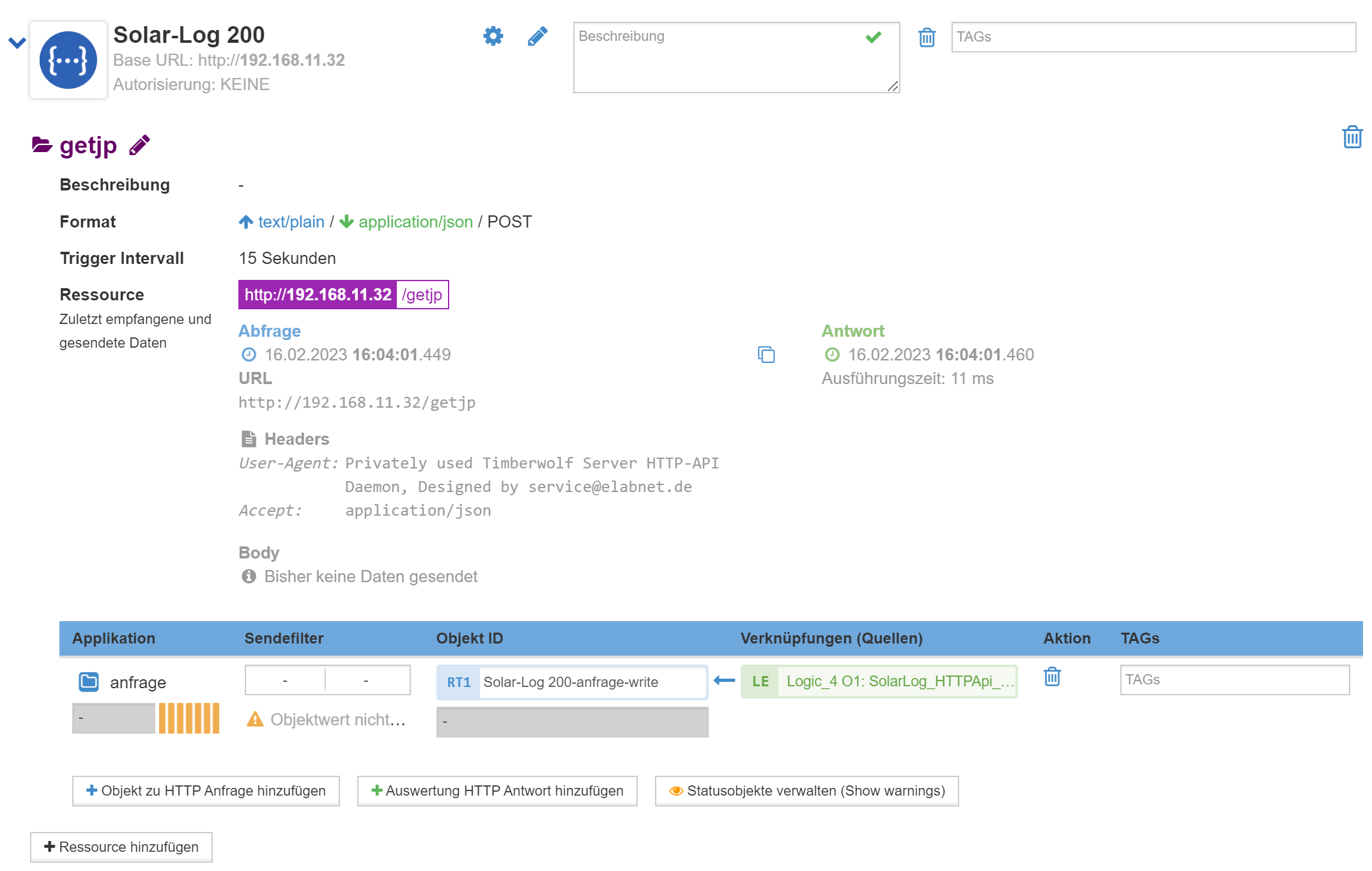Click the Sendefilter field in anfrage row
Image resolution: width=1372 pixels, height=871 pixels.
[327, 680]
